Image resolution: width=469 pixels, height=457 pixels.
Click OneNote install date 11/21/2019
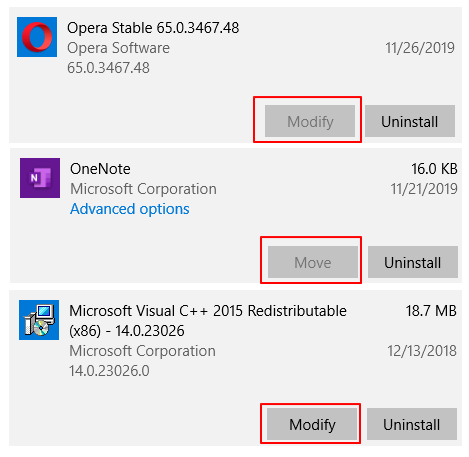(424, 189)
